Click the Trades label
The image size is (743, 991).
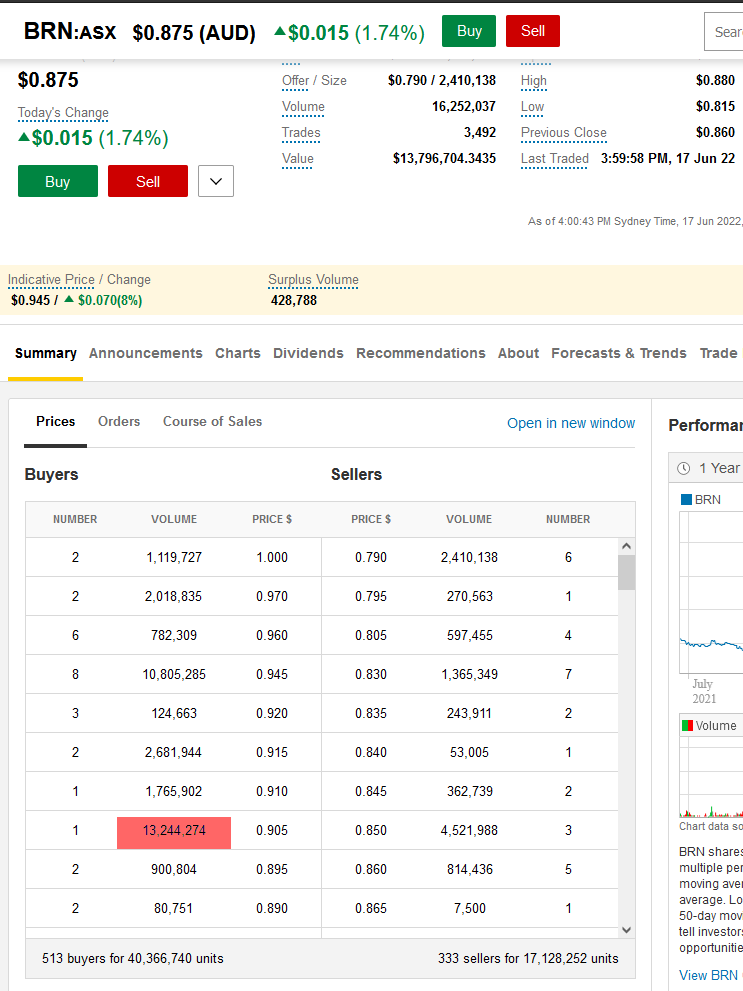click(x=301, y=133)
